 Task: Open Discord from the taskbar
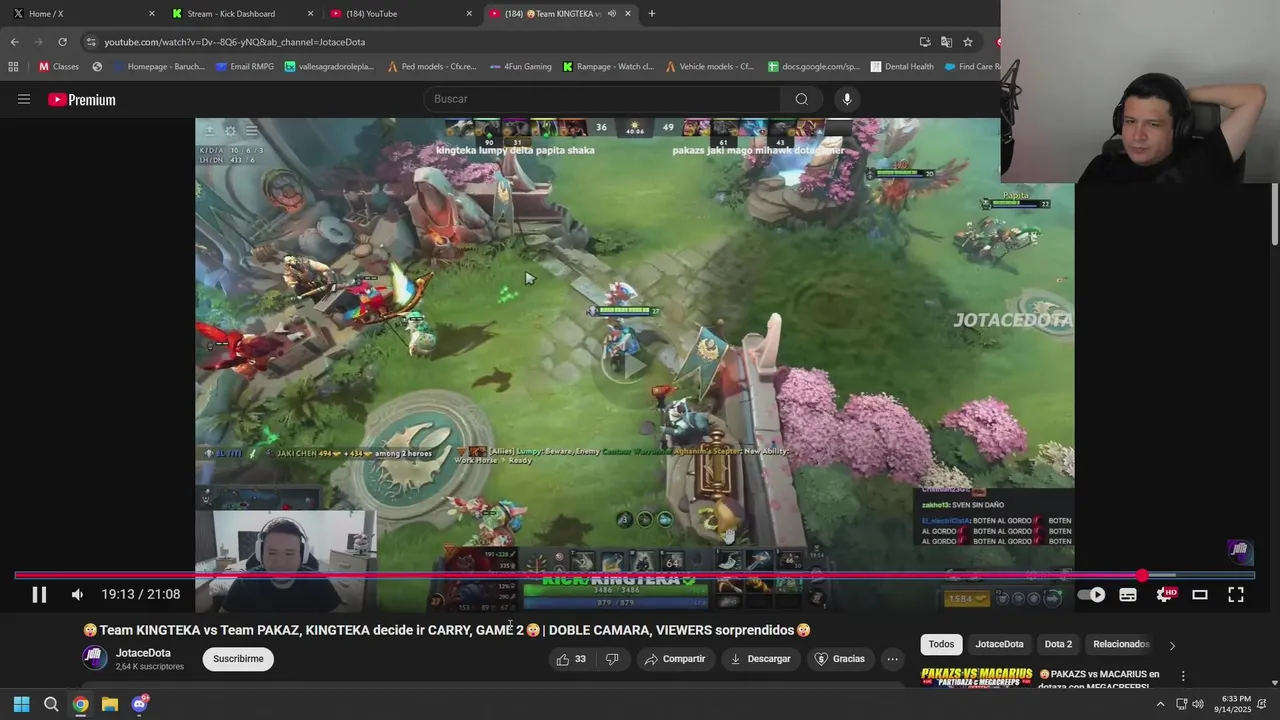click(x=140, y=704)
